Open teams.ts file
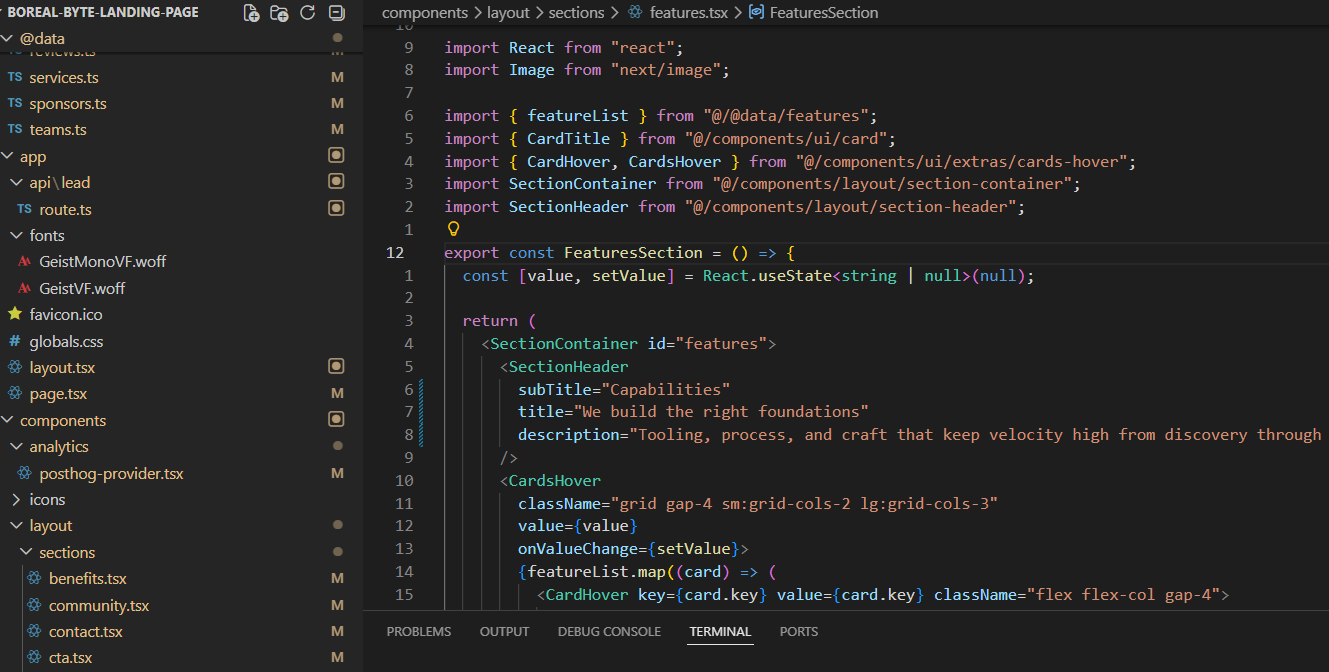Viewport: 1329px width, 672px height. pos(58,130)
